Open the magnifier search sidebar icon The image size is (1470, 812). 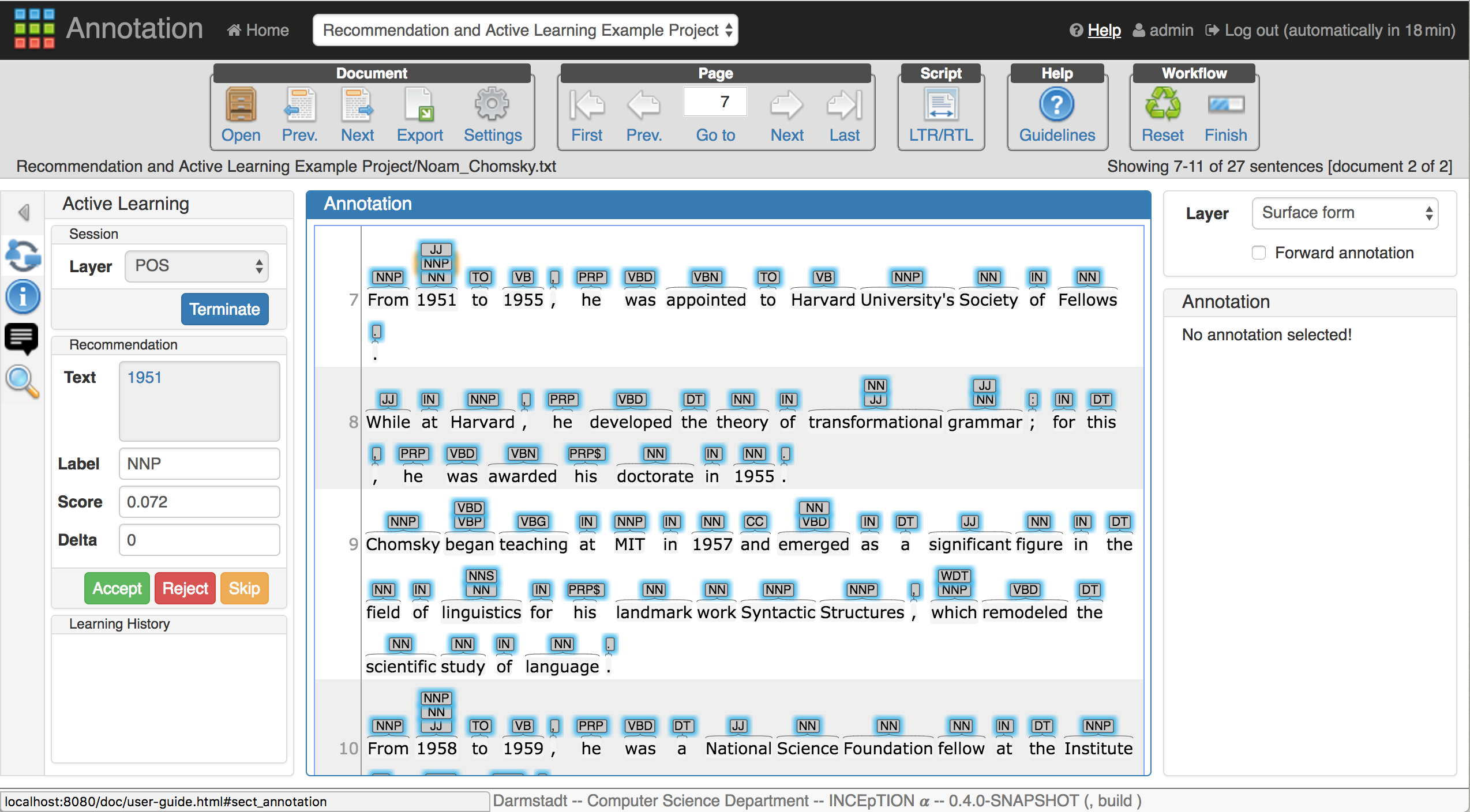[x=22, y=381]
